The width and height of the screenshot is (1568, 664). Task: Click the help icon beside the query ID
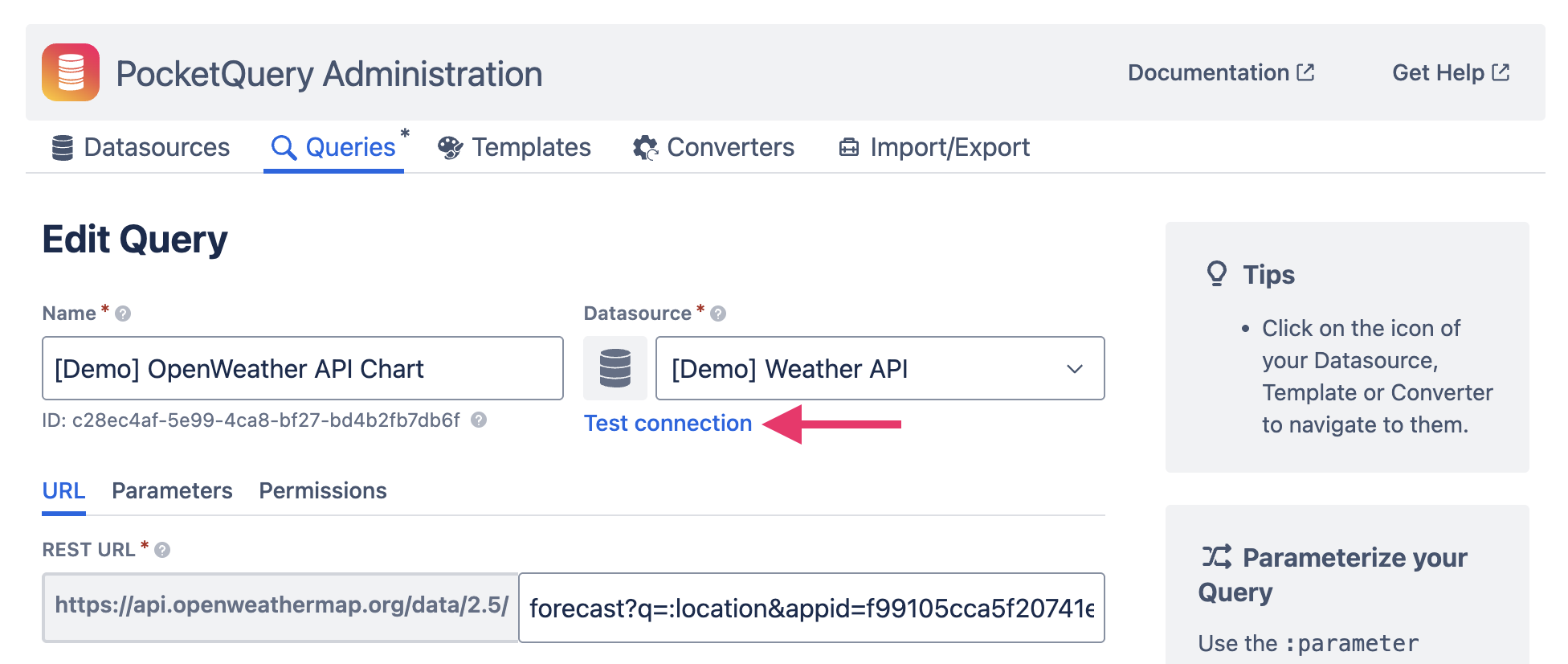[478, 420]
